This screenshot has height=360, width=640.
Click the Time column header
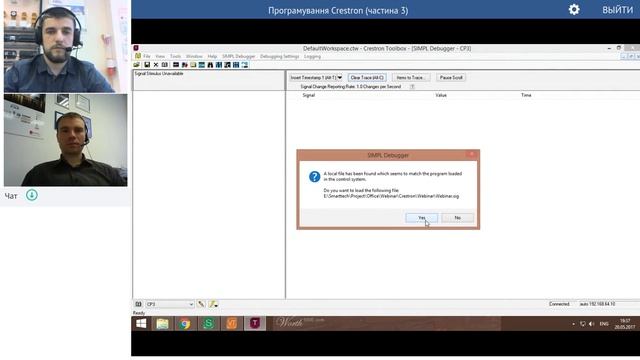(526, 95)
